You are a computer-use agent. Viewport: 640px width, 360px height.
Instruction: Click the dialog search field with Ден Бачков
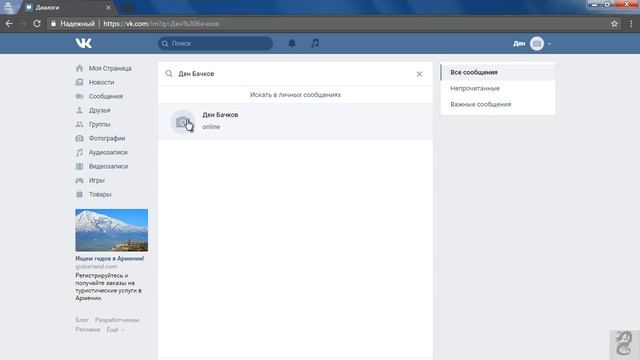[x=294, y=74]
